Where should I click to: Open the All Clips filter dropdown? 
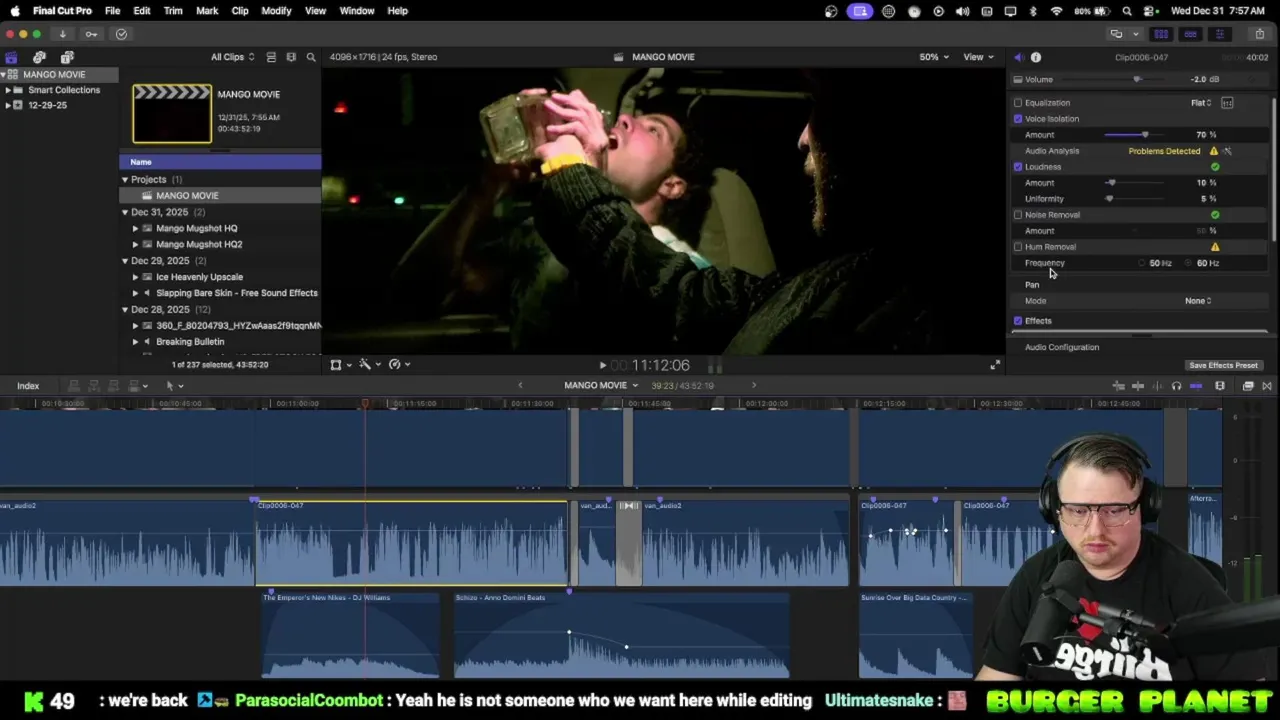tap(232, 57)
